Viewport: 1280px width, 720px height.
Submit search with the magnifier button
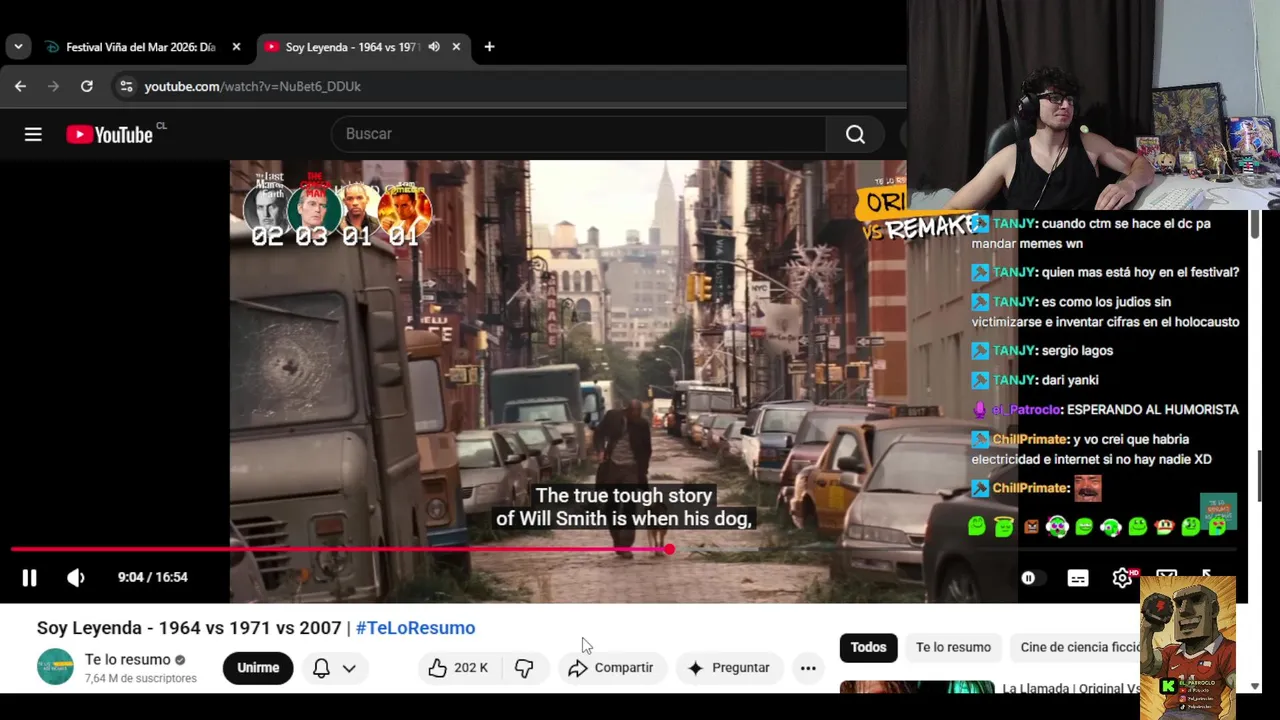click(855, 134)
